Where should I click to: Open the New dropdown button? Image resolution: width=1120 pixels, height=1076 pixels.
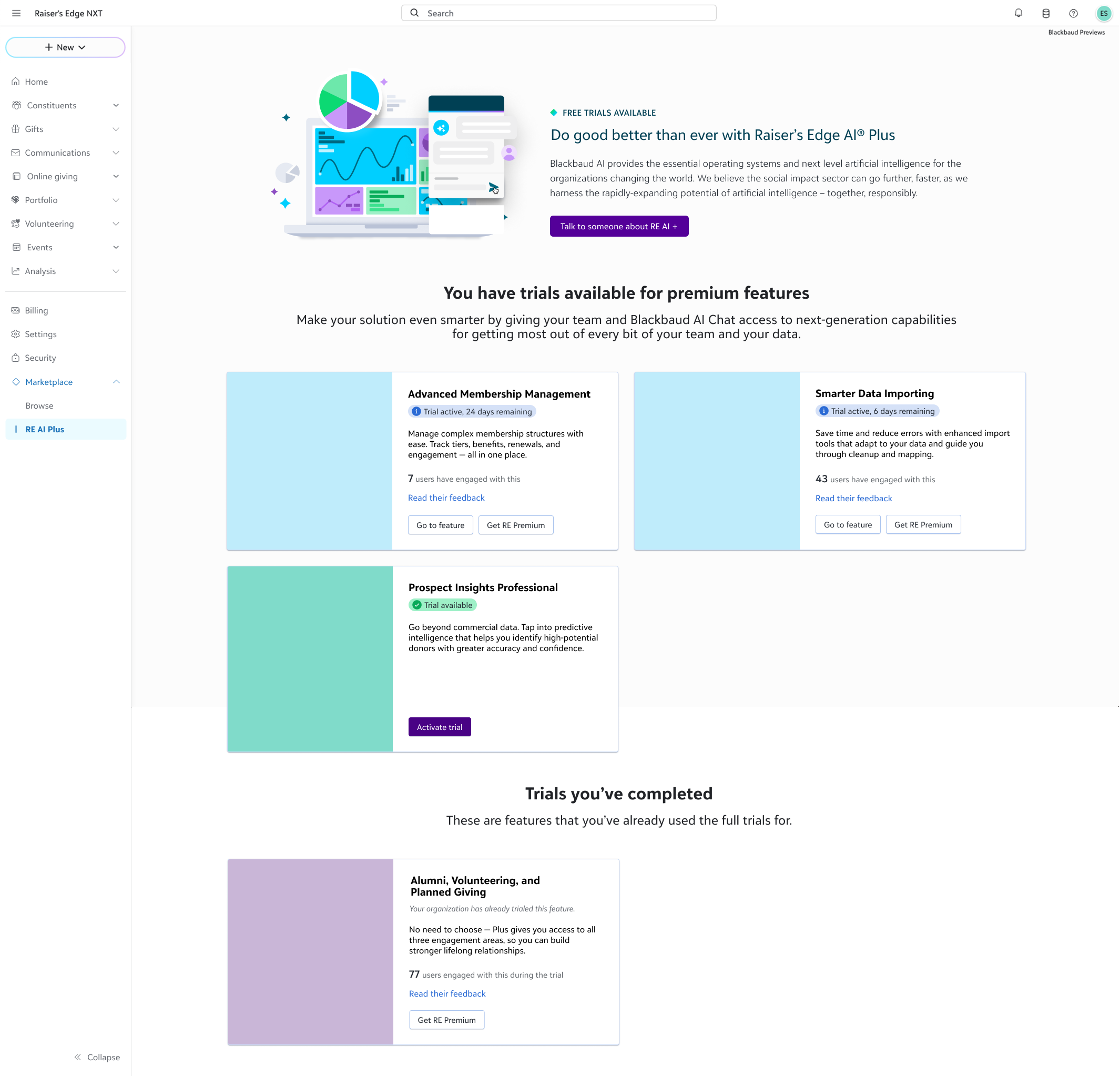click(65, 47)
